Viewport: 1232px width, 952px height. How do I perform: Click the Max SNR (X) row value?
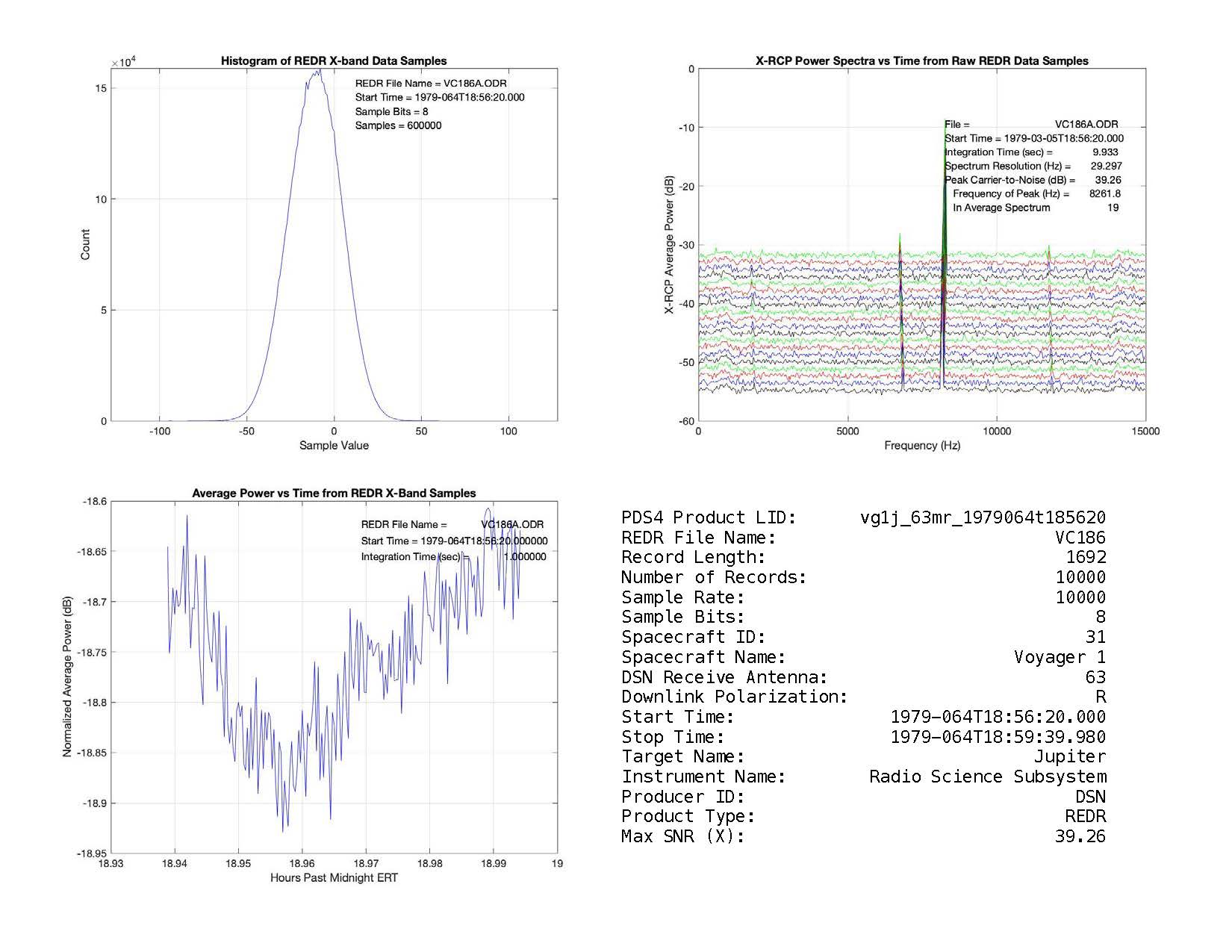[x=1080, y=836]
